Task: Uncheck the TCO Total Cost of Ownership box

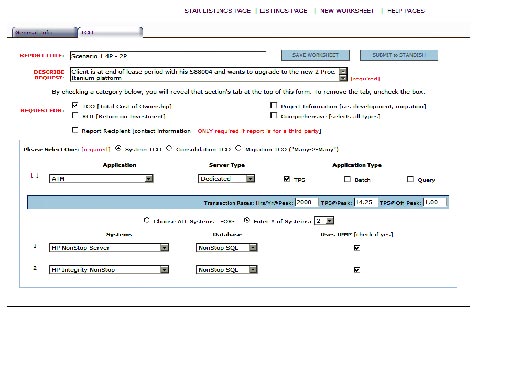Action: point(75,105)
